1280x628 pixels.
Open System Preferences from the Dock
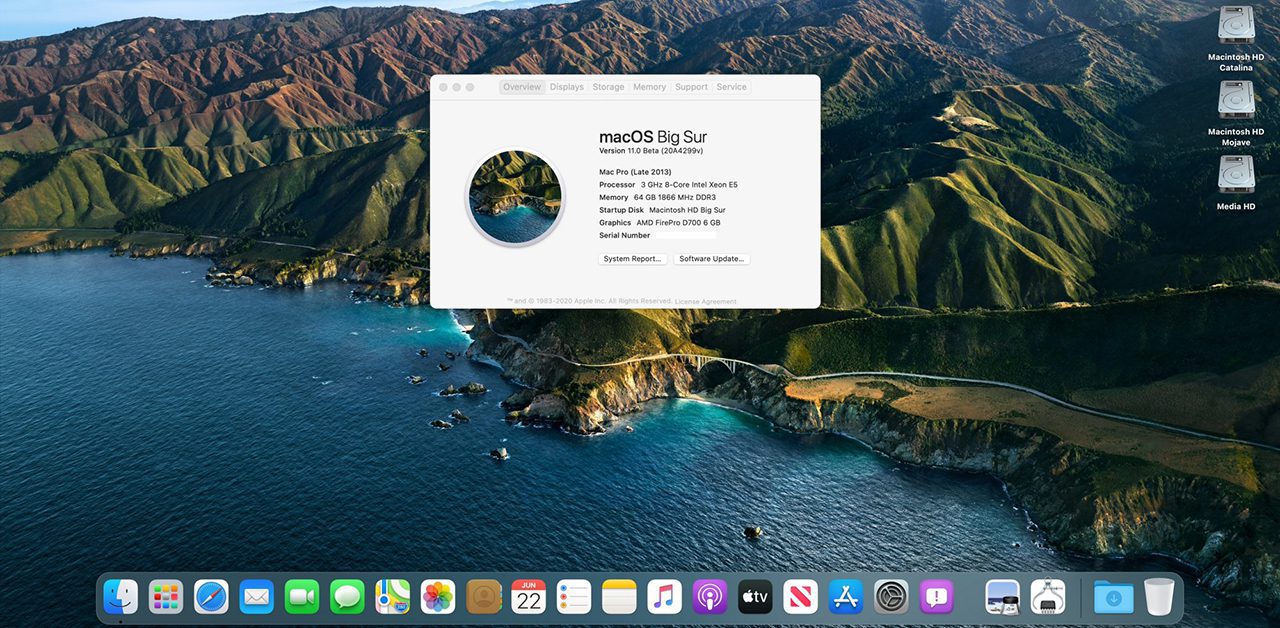point(891,597)
